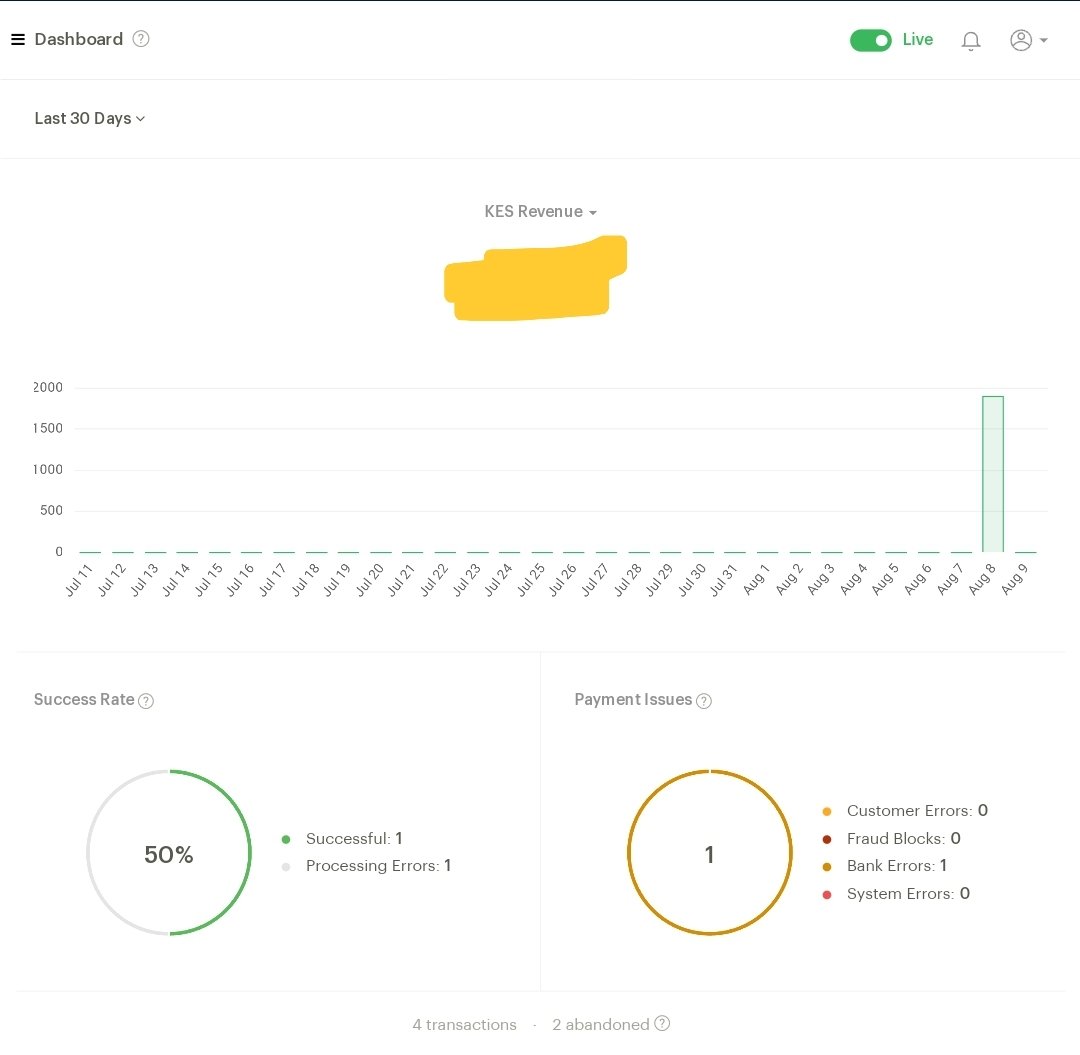Click the Success Rate help icon
1080x1055 pixels.
click(146, 701)
